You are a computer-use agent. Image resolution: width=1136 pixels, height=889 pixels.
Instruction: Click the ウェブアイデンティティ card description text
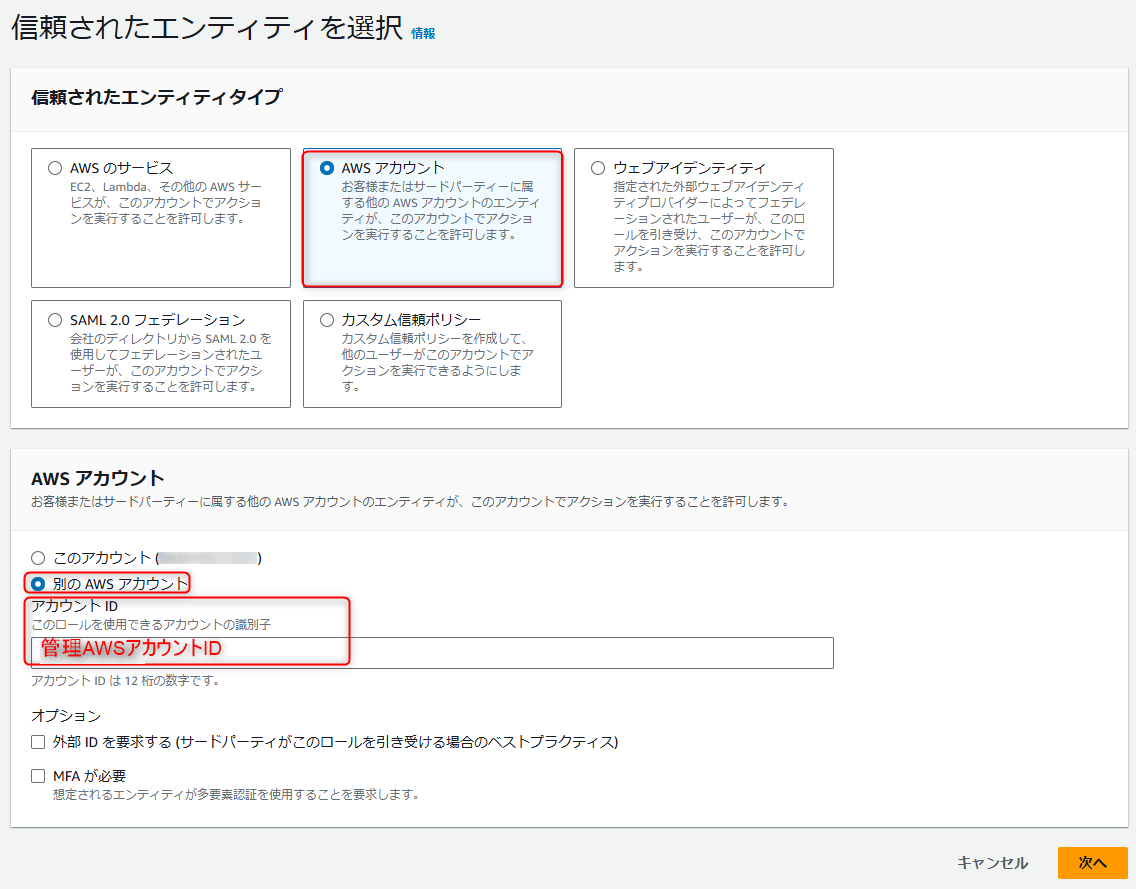(x=709, y=227)
